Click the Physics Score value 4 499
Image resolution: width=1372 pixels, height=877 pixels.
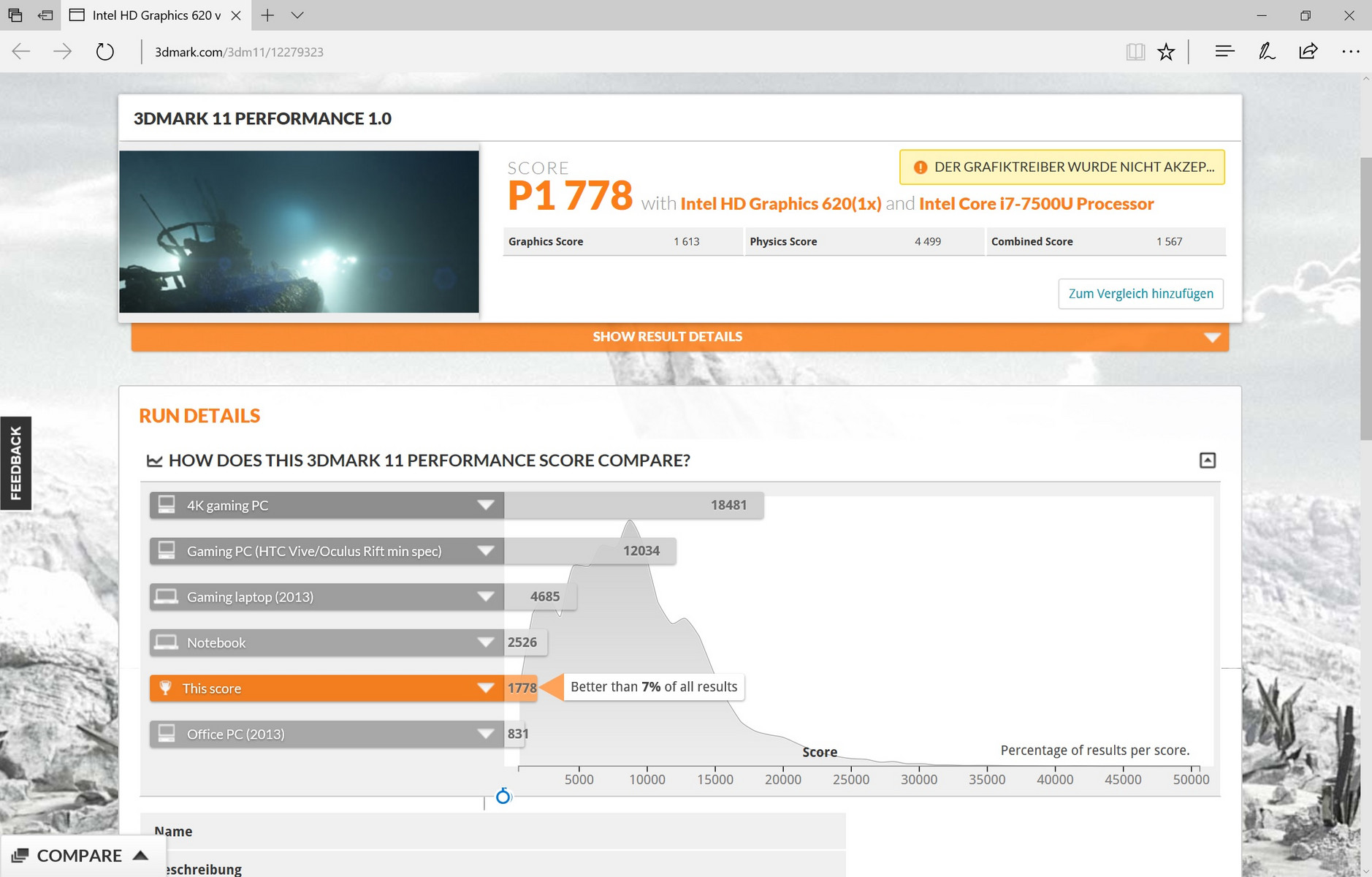[x=928, y=241]
